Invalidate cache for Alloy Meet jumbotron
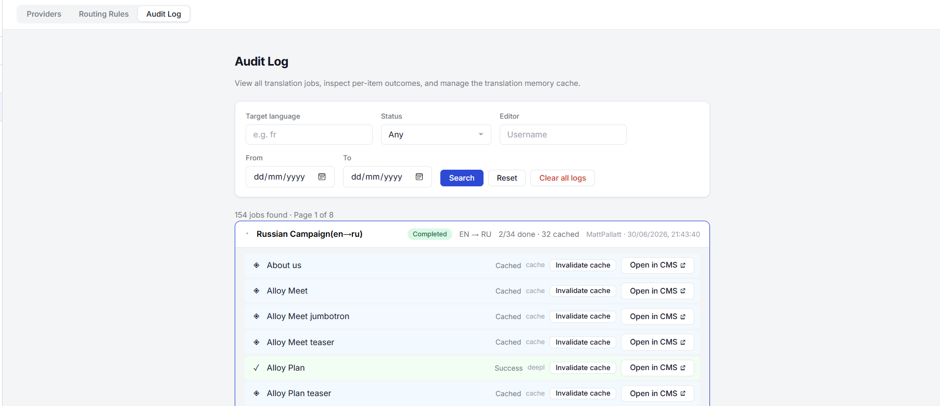This screenshot has height=406, width=940. pos(583,316)
